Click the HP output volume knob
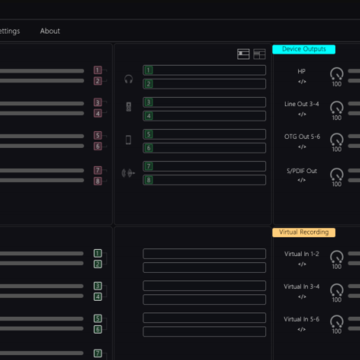This screenshot has height=360, width=360. tap(337, 74)
